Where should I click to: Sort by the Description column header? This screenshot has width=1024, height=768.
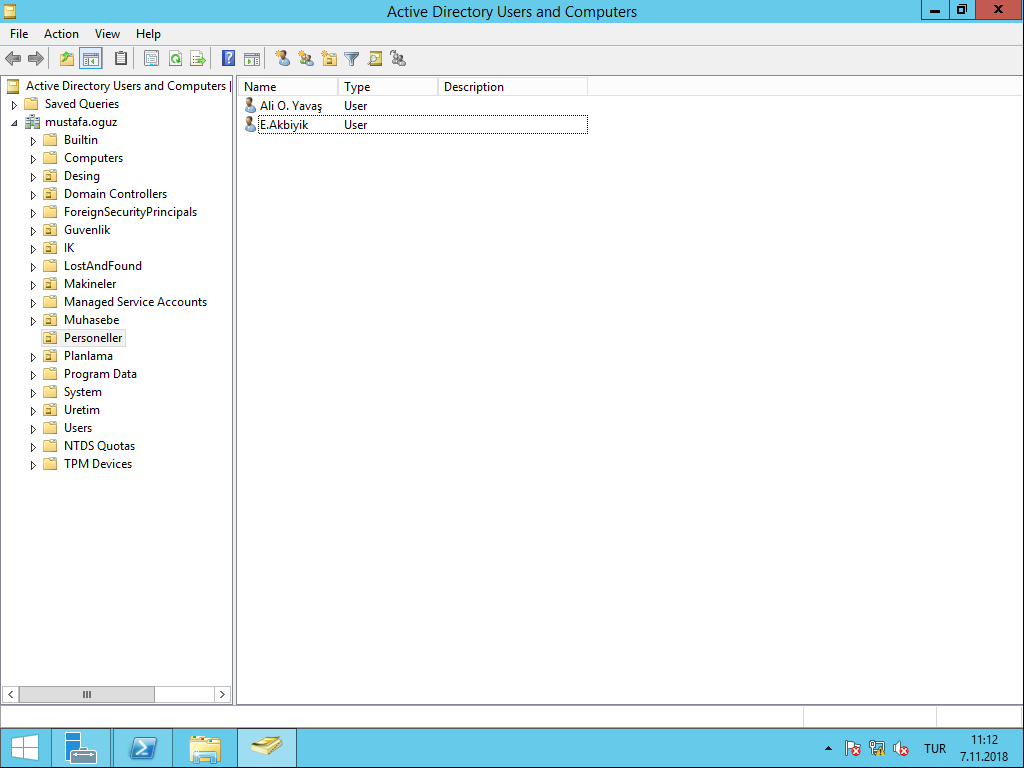pyautogui.click(x=513, y=87)
